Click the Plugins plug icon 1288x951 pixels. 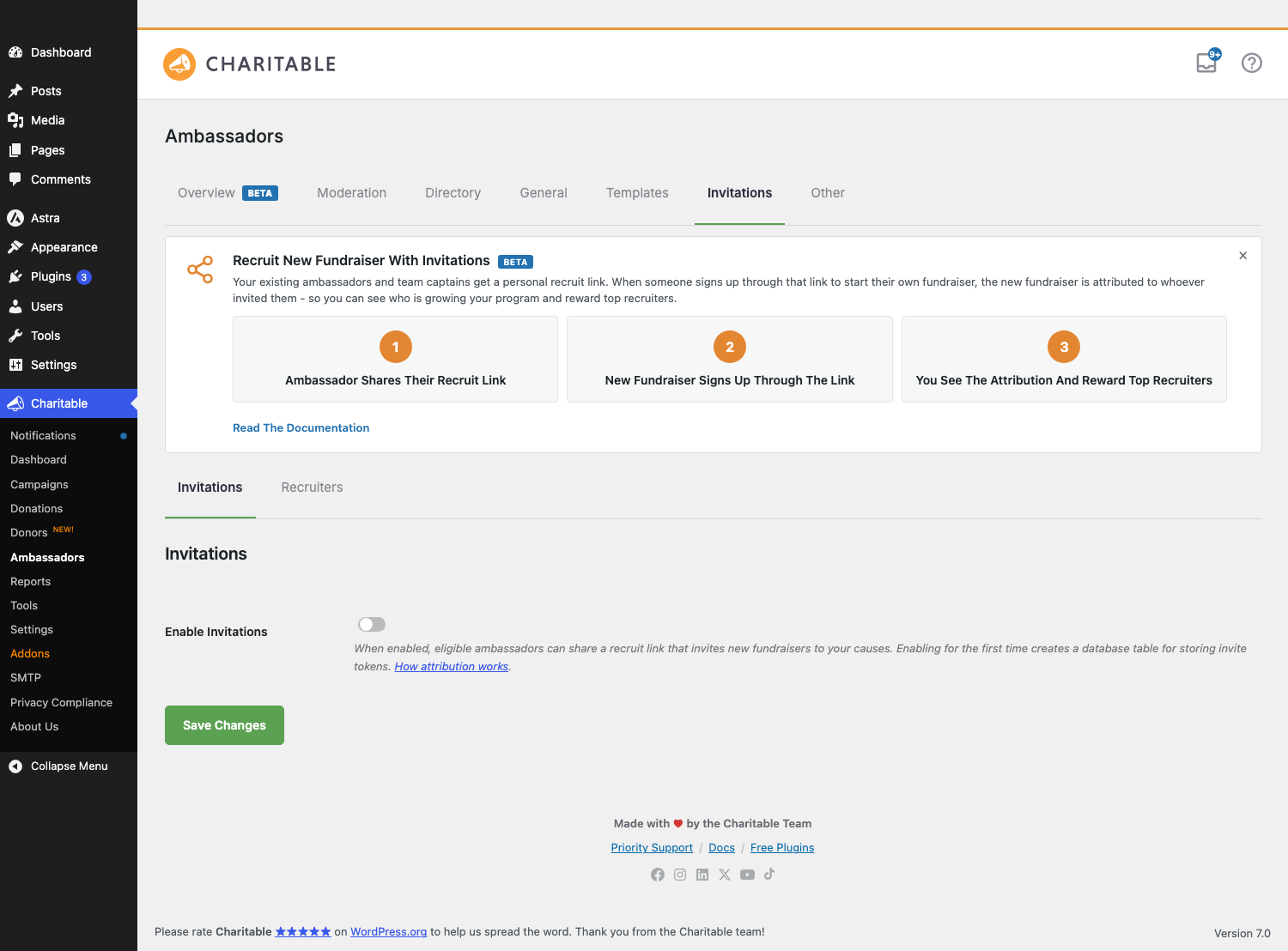click(x=15, y=276)
